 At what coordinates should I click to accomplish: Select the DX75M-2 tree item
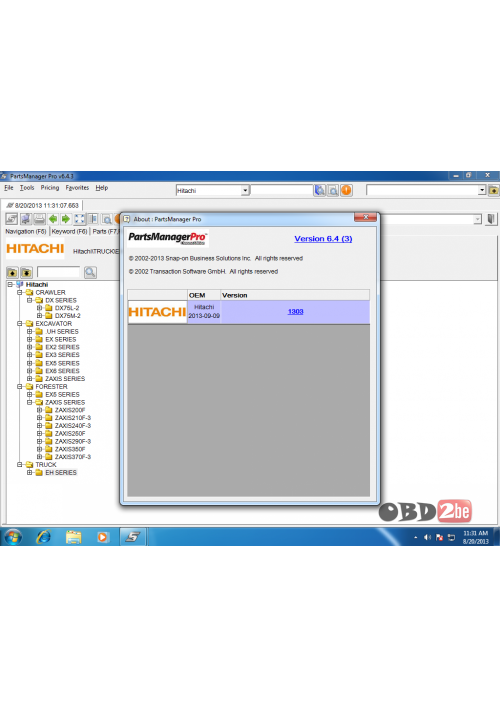[x=68, y=316]
